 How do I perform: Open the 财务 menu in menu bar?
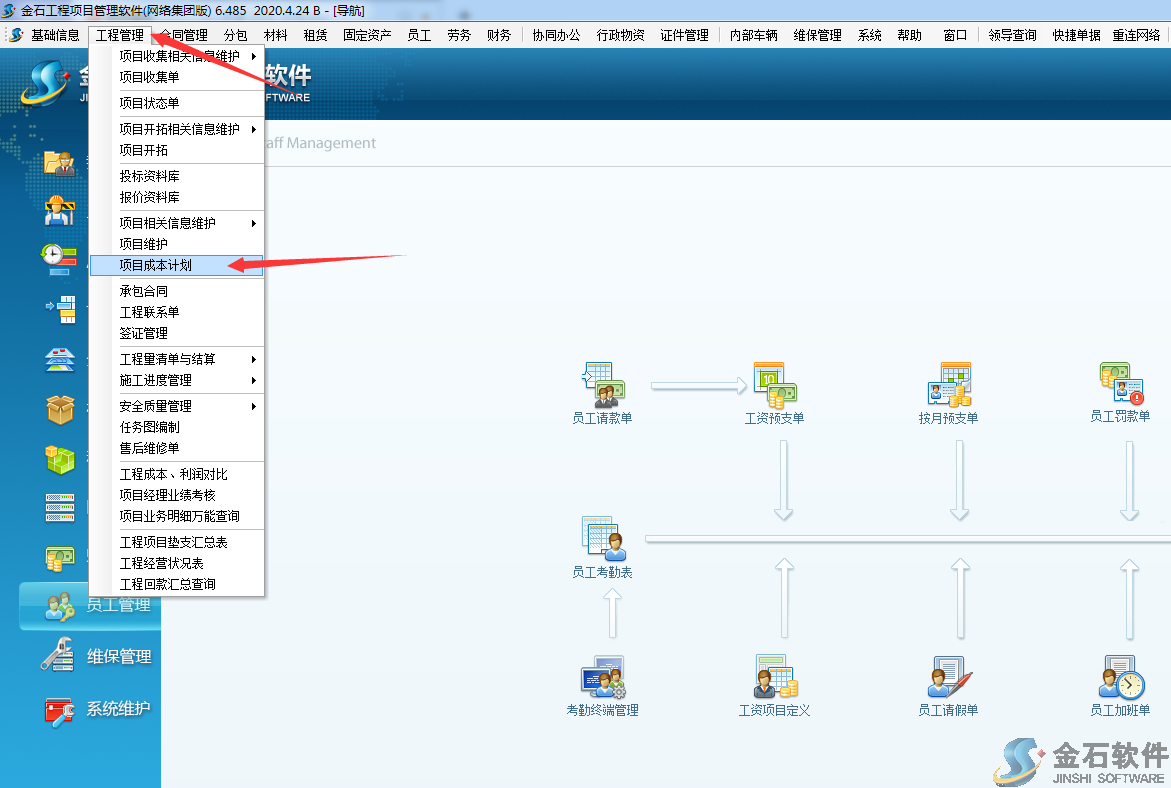pos(499,35)
